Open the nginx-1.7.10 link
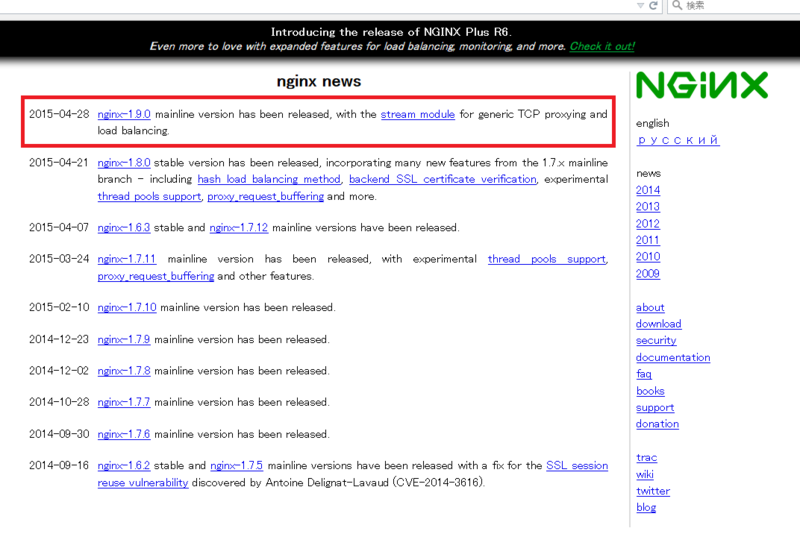Viewport: 800px width, 534px height. coord(127,308)
